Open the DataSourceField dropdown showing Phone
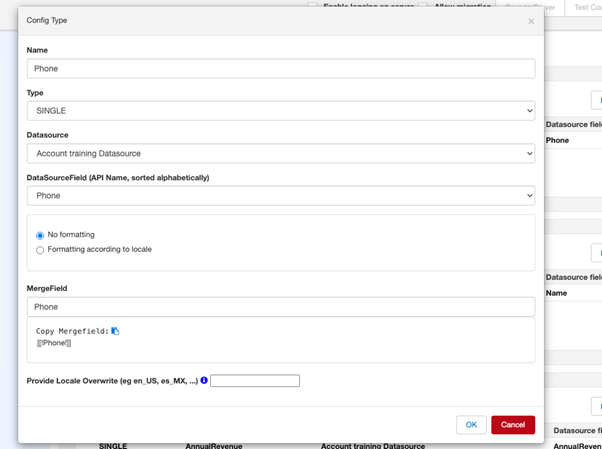602x449 pixels. point(280,196)
